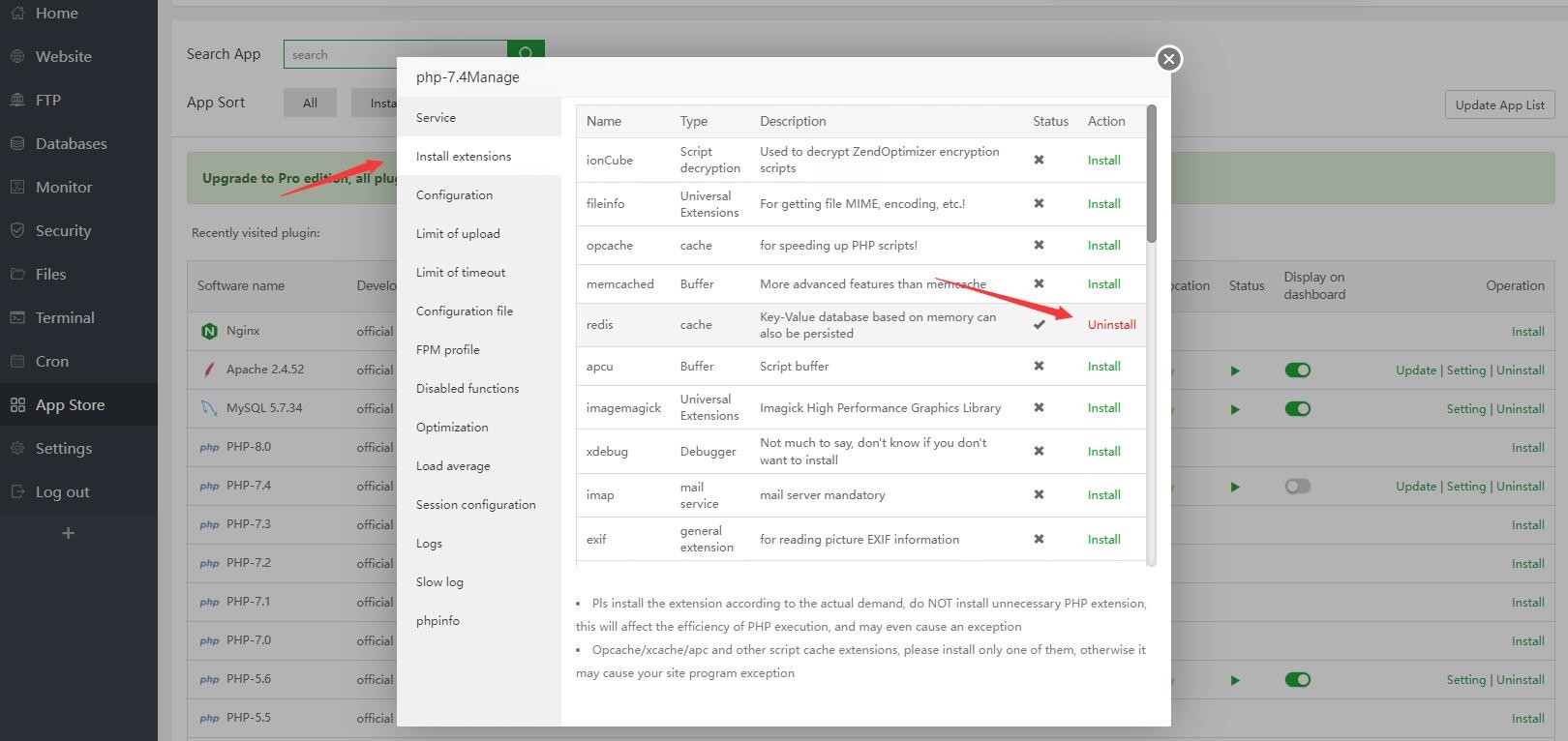Click the Apache 2.4.52 feather icon
The width and height of the screenshot is (1568, 741).
tap(209, 370)
